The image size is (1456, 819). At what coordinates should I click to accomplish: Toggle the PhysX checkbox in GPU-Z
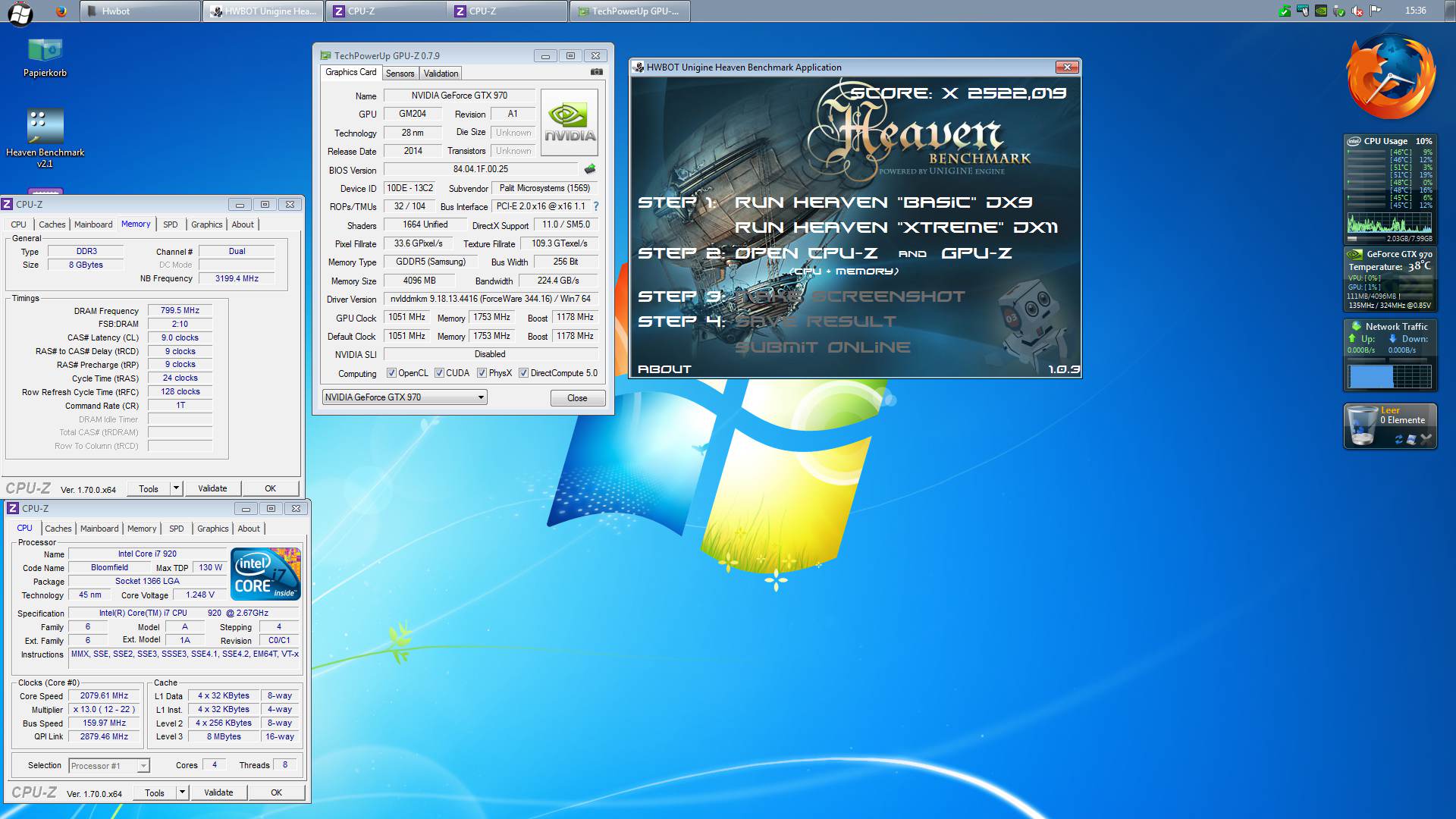tap(482, 373)
